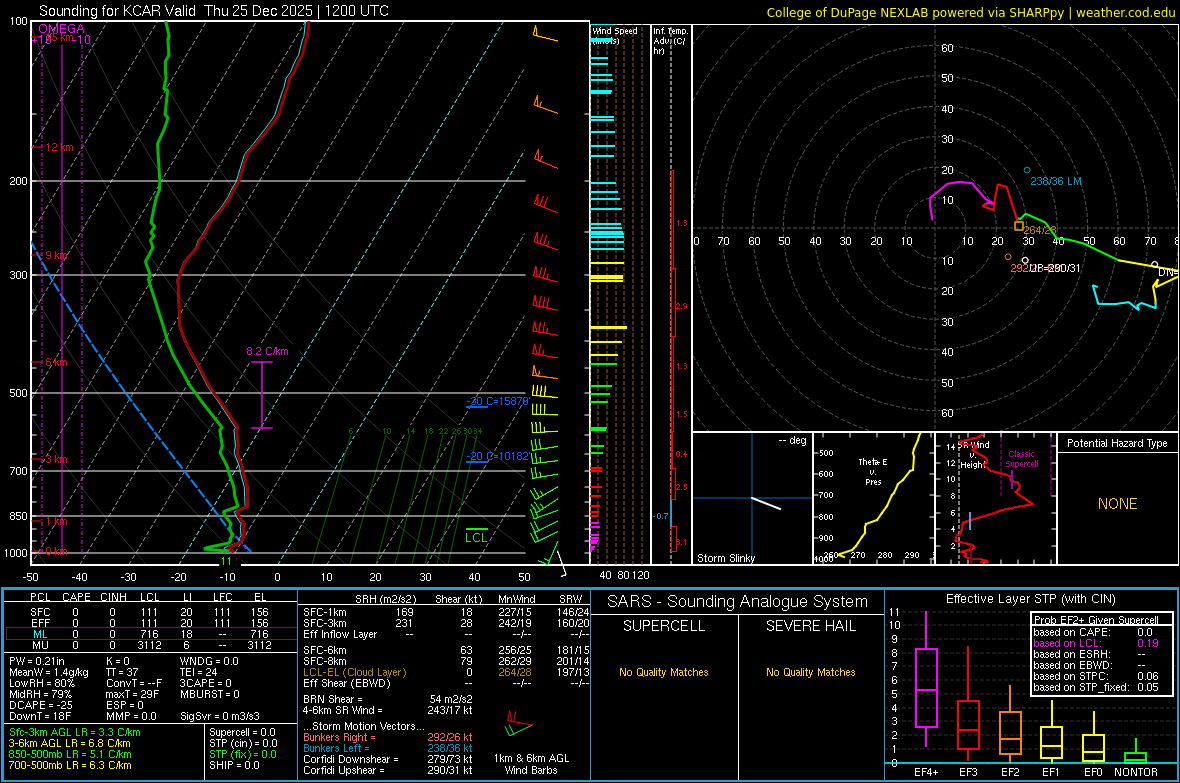Image resolution: width=1180 pixels, height=783 pixels.
Task: Click the OMEGA label
Action: pos(62,29)
